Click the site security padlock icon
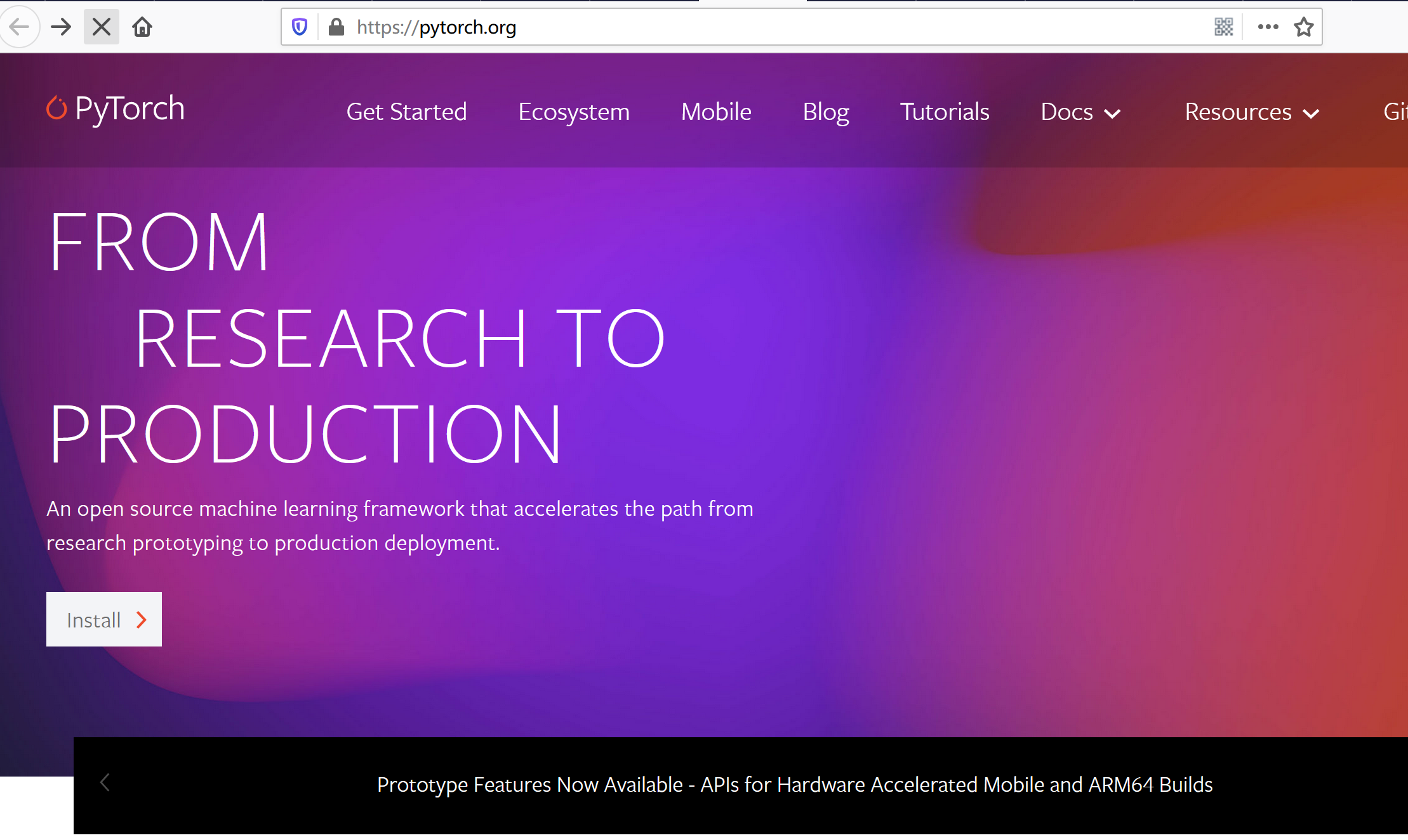This screenshot has height=840, width=1408. point(336,27)
